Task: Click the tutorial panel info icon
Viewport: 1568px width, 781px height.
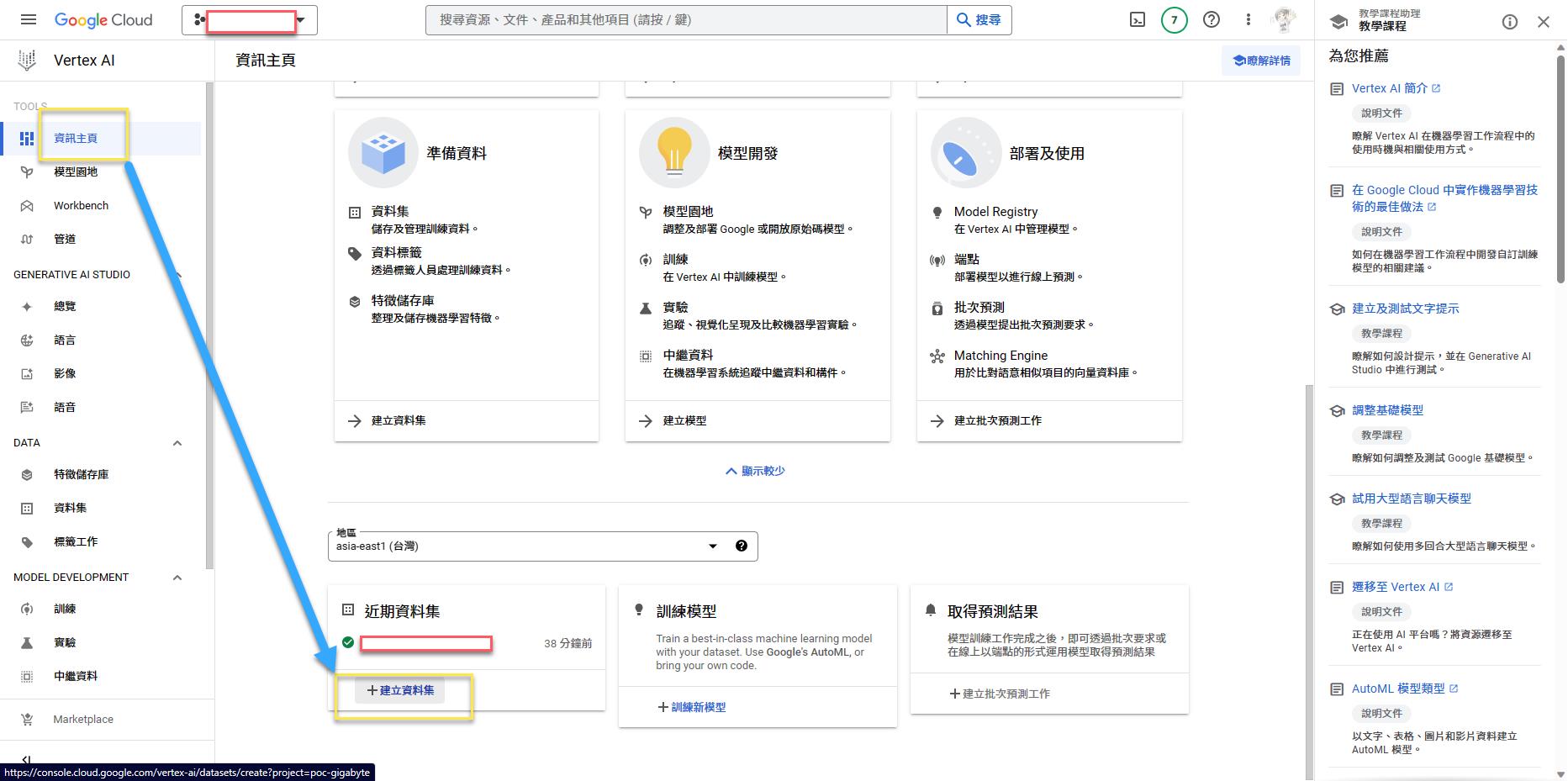Action: pyautogui.click(x=1509, y=22)
